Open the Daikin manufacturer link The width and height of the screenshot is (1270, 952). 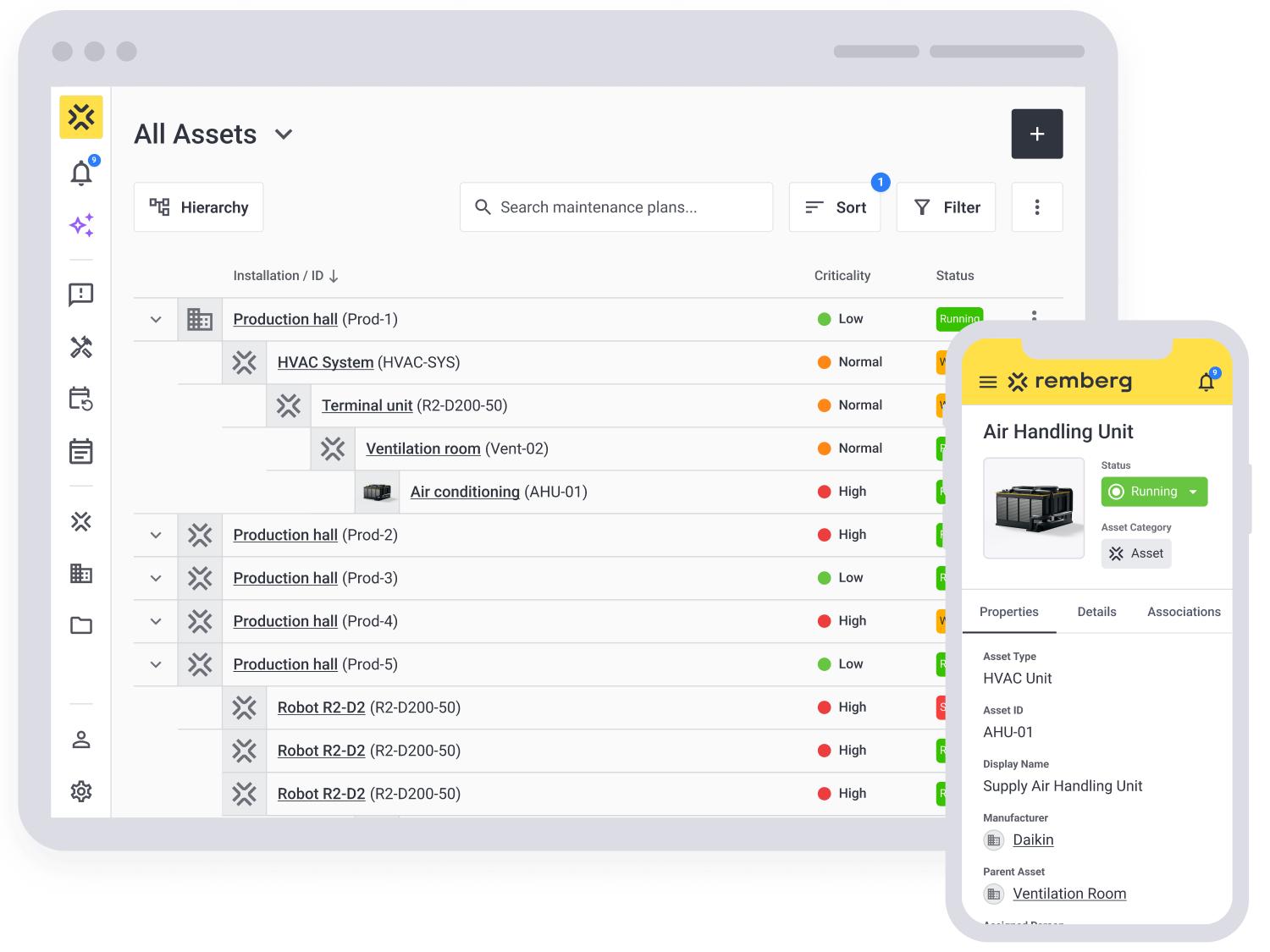(1033, 840)
